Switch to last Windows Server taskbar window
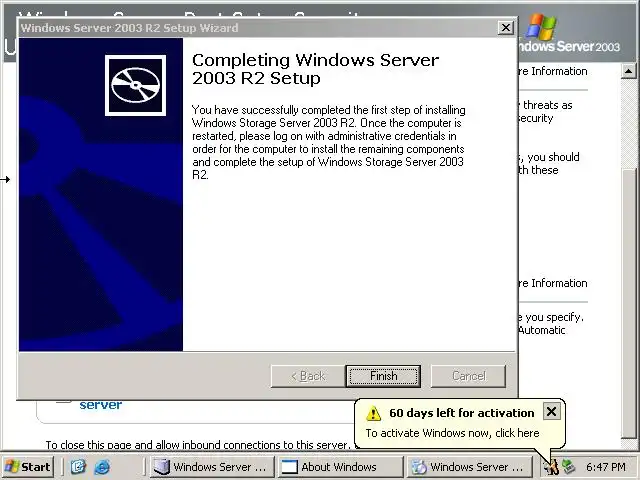The image size is (640, 480). [x=469, y=467]
